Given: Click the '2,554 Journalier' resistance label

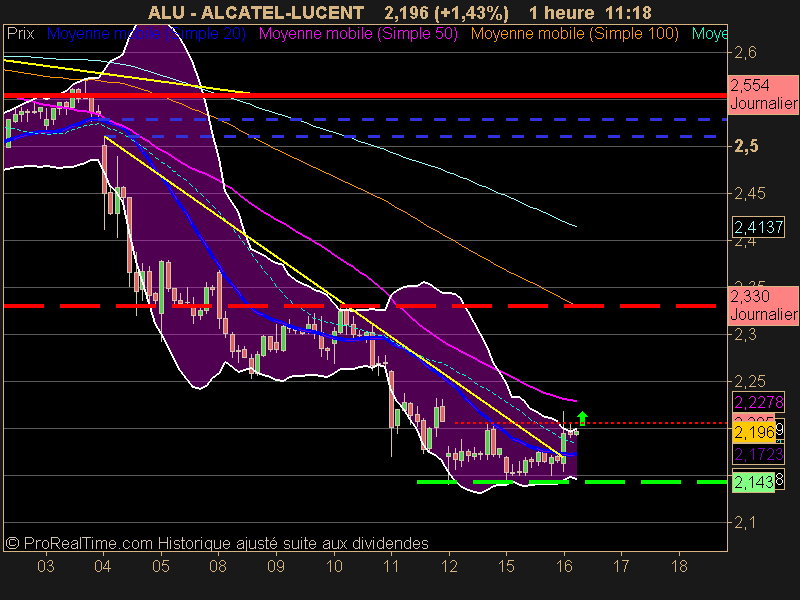Looking at the screenshot, I should click(763, 94).
